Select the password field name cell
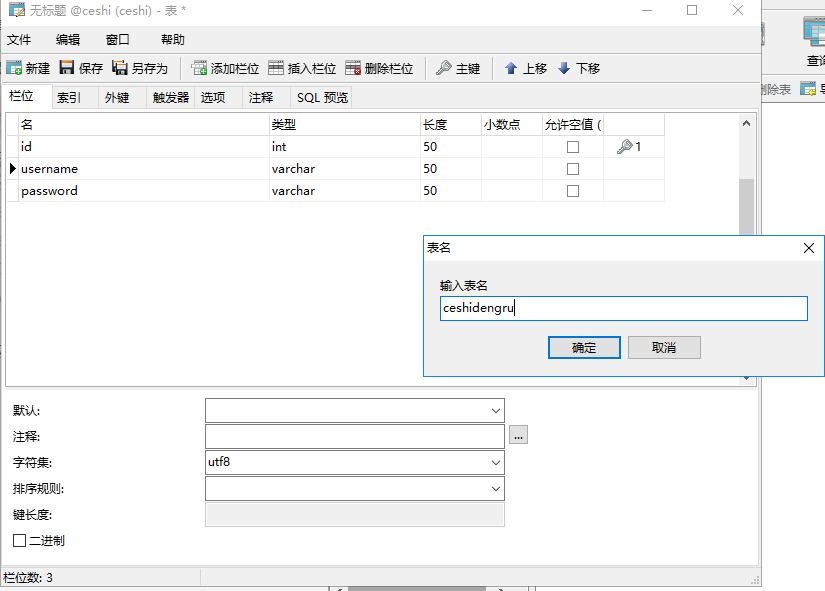 pos(144,191)
